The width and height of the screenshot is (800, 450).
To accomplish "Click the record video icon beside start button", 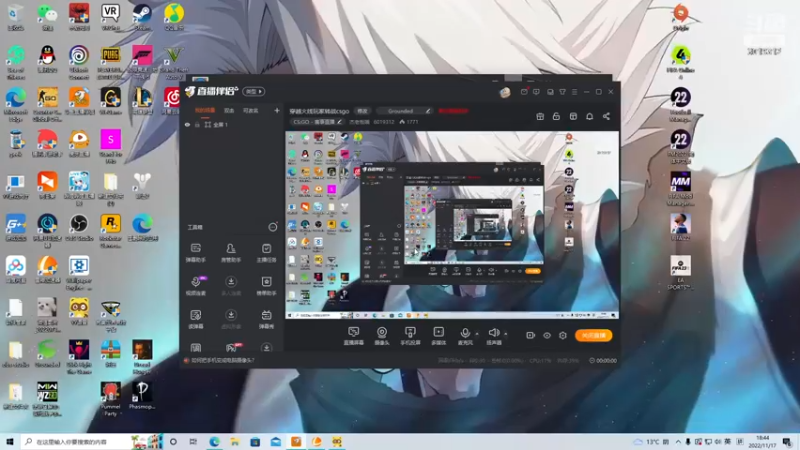I will (531, 335).
